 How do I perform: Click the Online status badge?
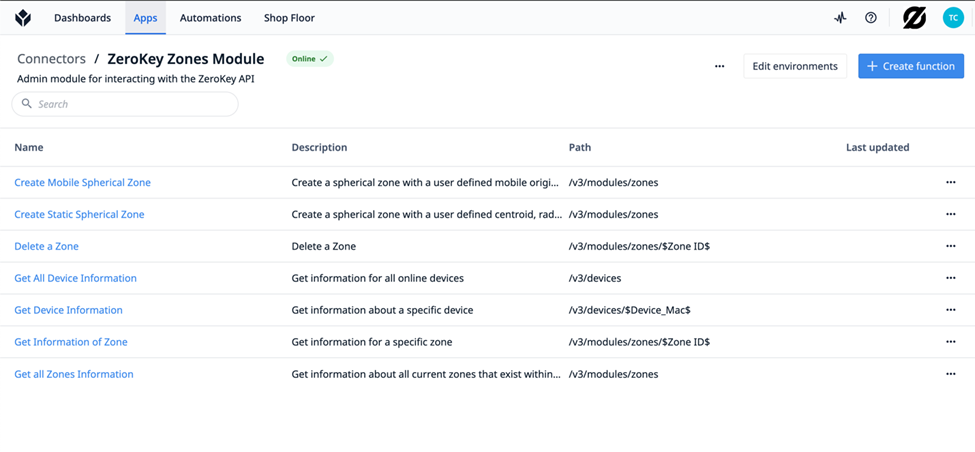tap(310, 59)
